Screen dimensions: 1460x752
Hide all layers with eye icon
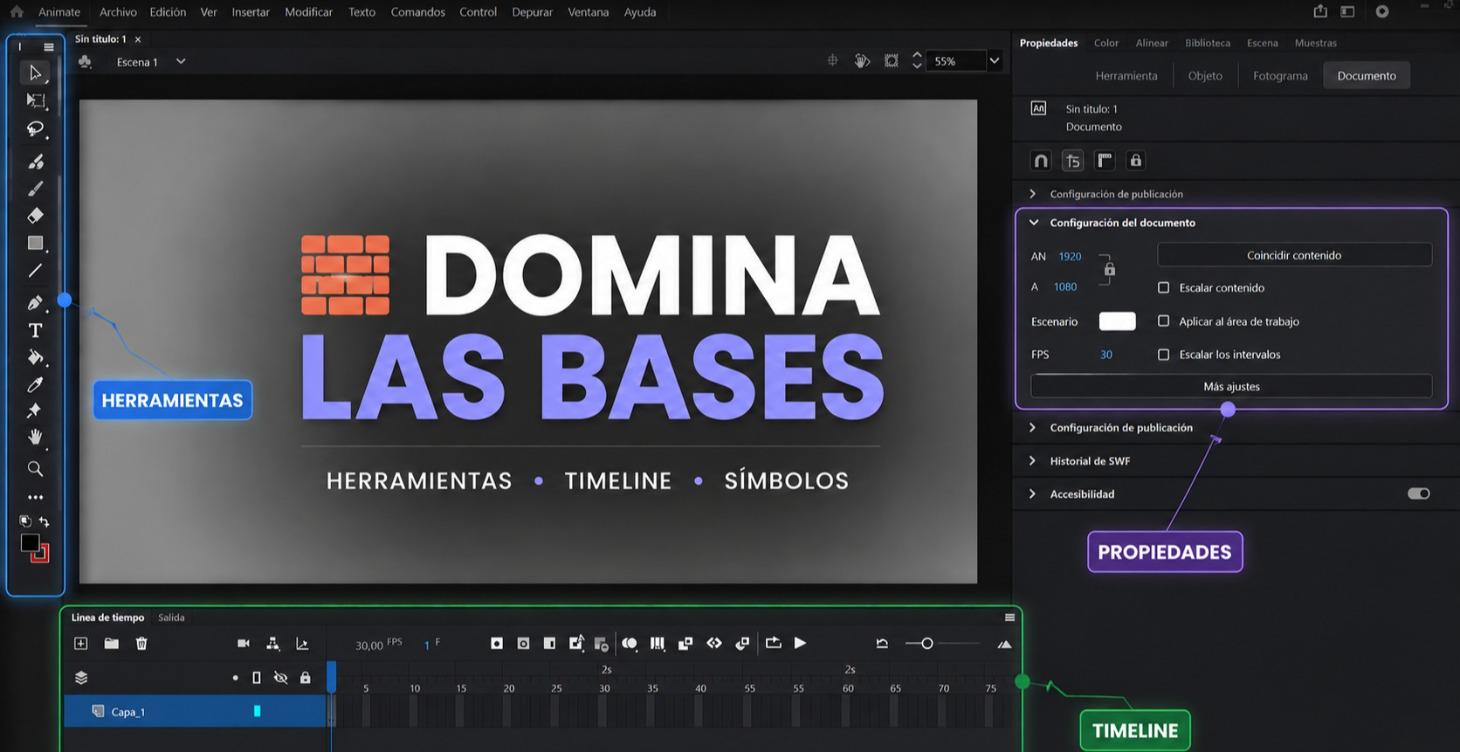coord(281,678)
